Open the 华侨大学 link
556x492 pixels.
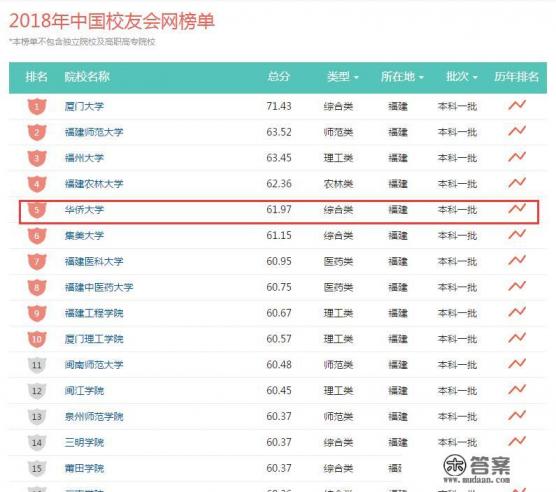point(84,210)
